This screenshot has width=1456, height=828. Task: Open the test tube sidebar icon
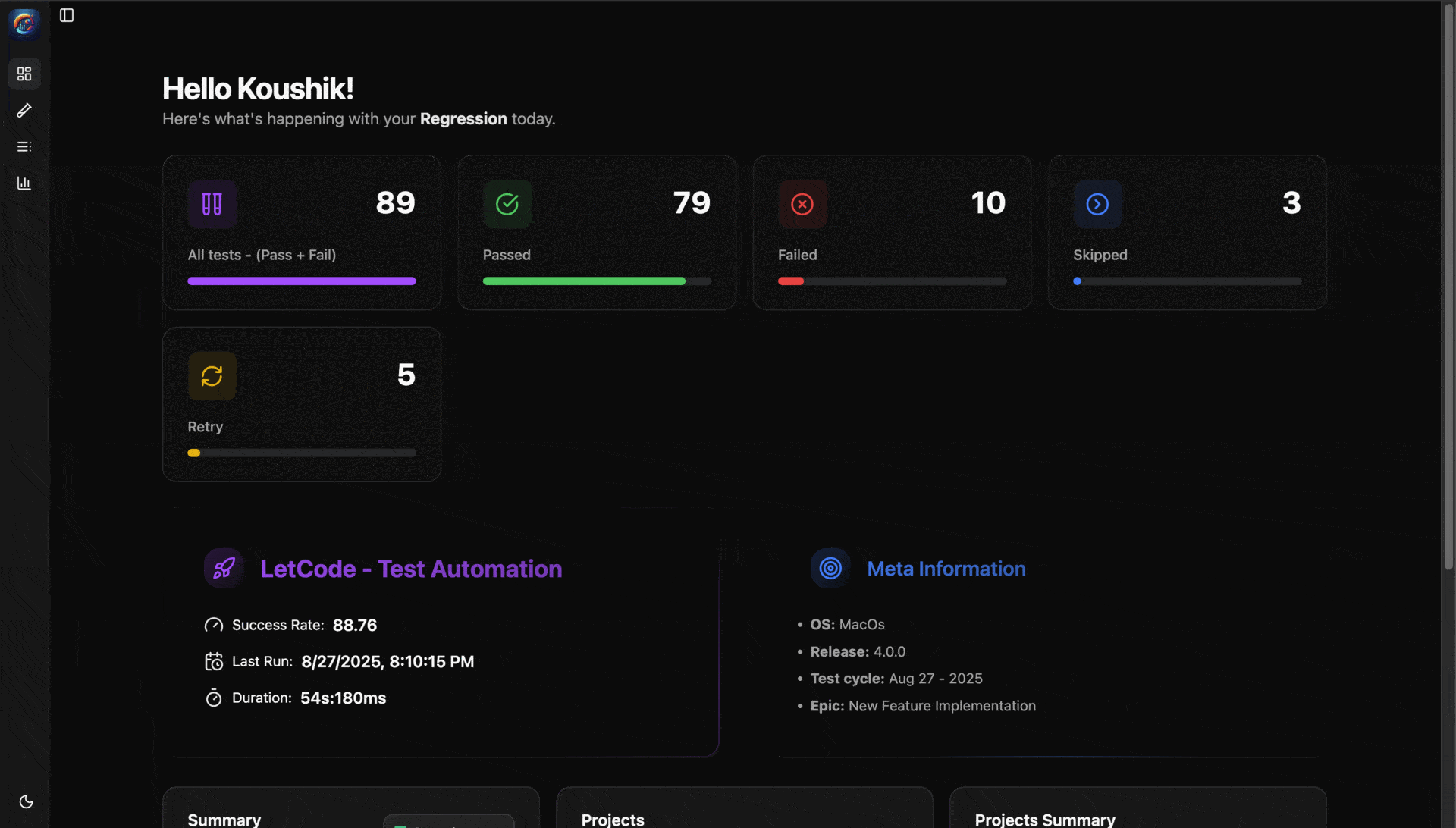click(24, 111)
